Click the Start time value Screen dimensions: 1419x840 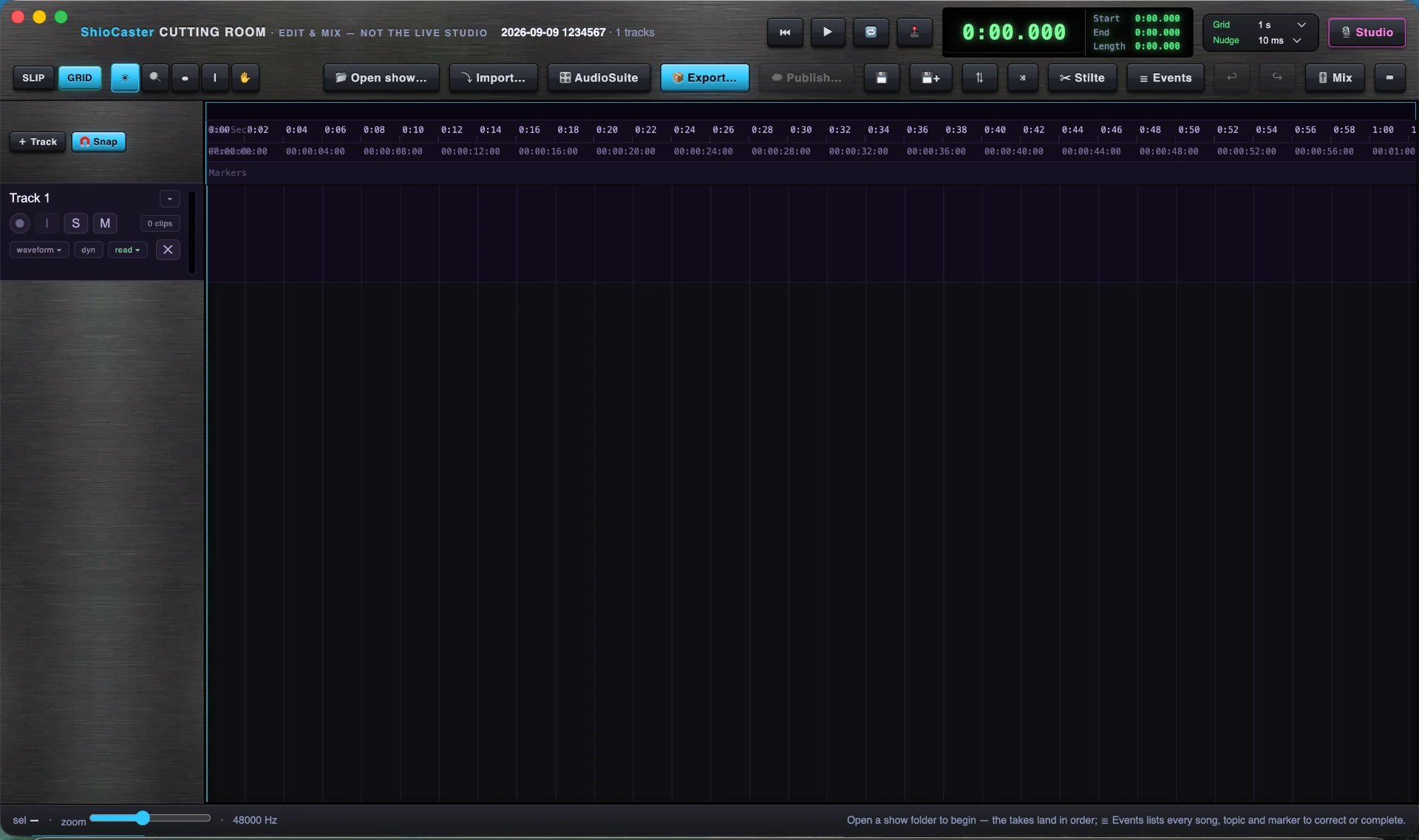1157,18
